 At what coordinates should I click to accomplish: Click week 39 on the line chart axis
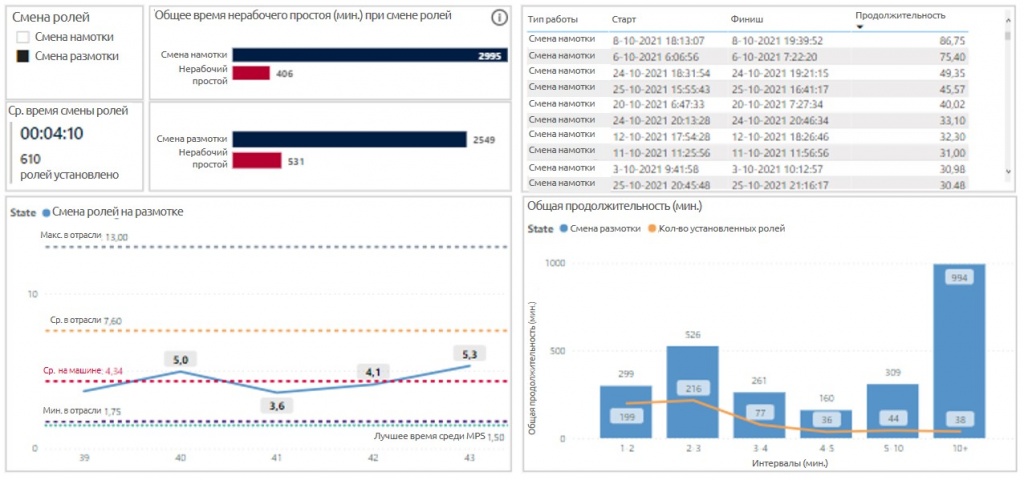point(84,458)
